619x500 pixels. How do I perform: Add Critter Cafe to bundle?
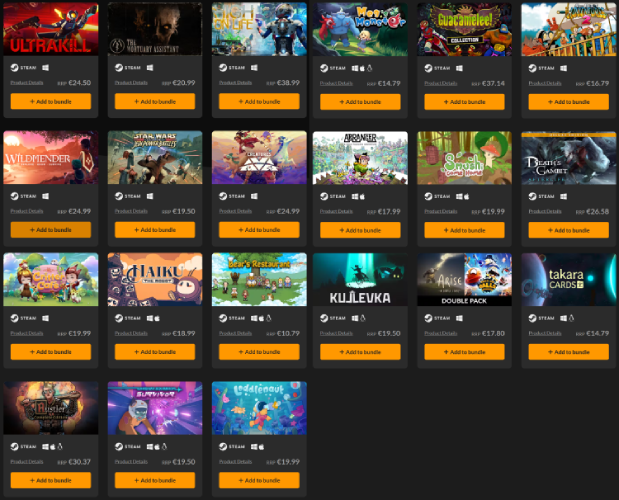[51, 352]
